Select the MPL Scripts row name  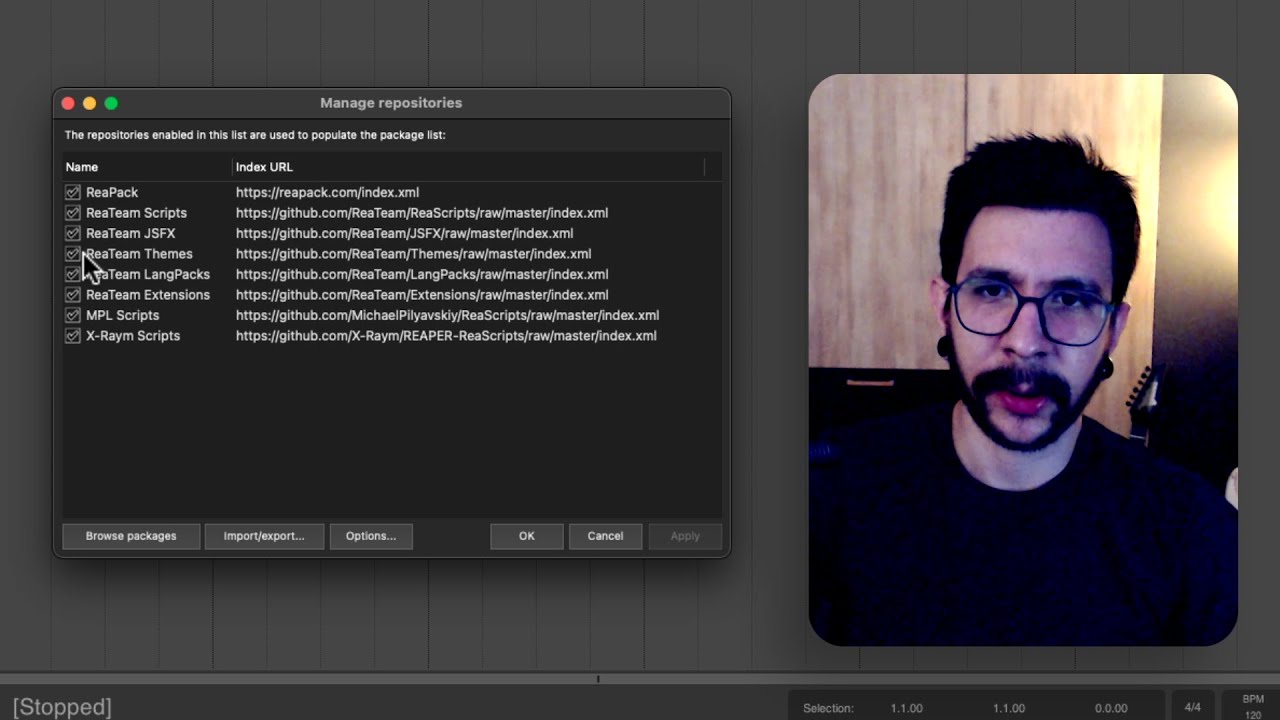click(x=122, y=315)
